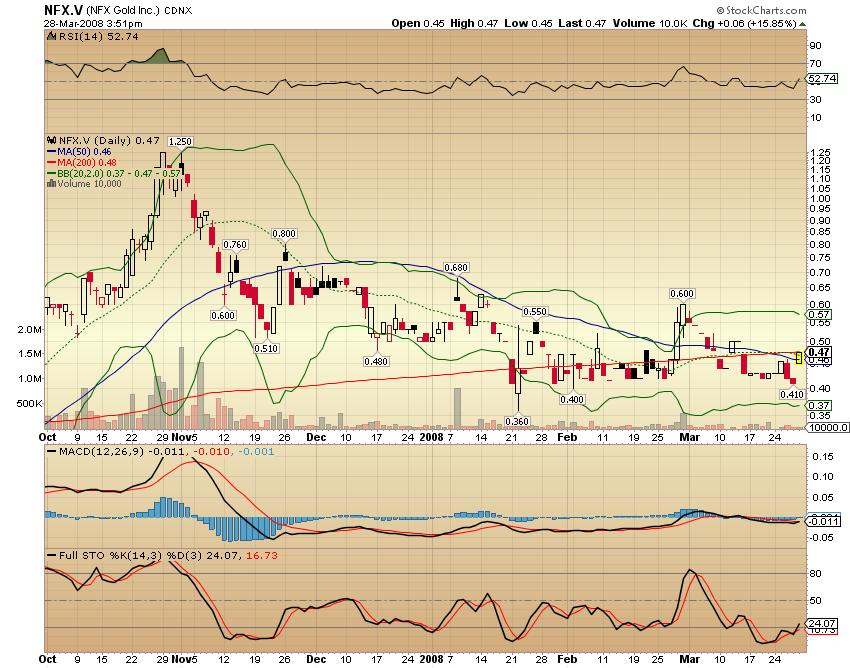The image size is (850, 668).
Task: Toggle the stochastic 50 midline display
Action: tap(400, 601)
